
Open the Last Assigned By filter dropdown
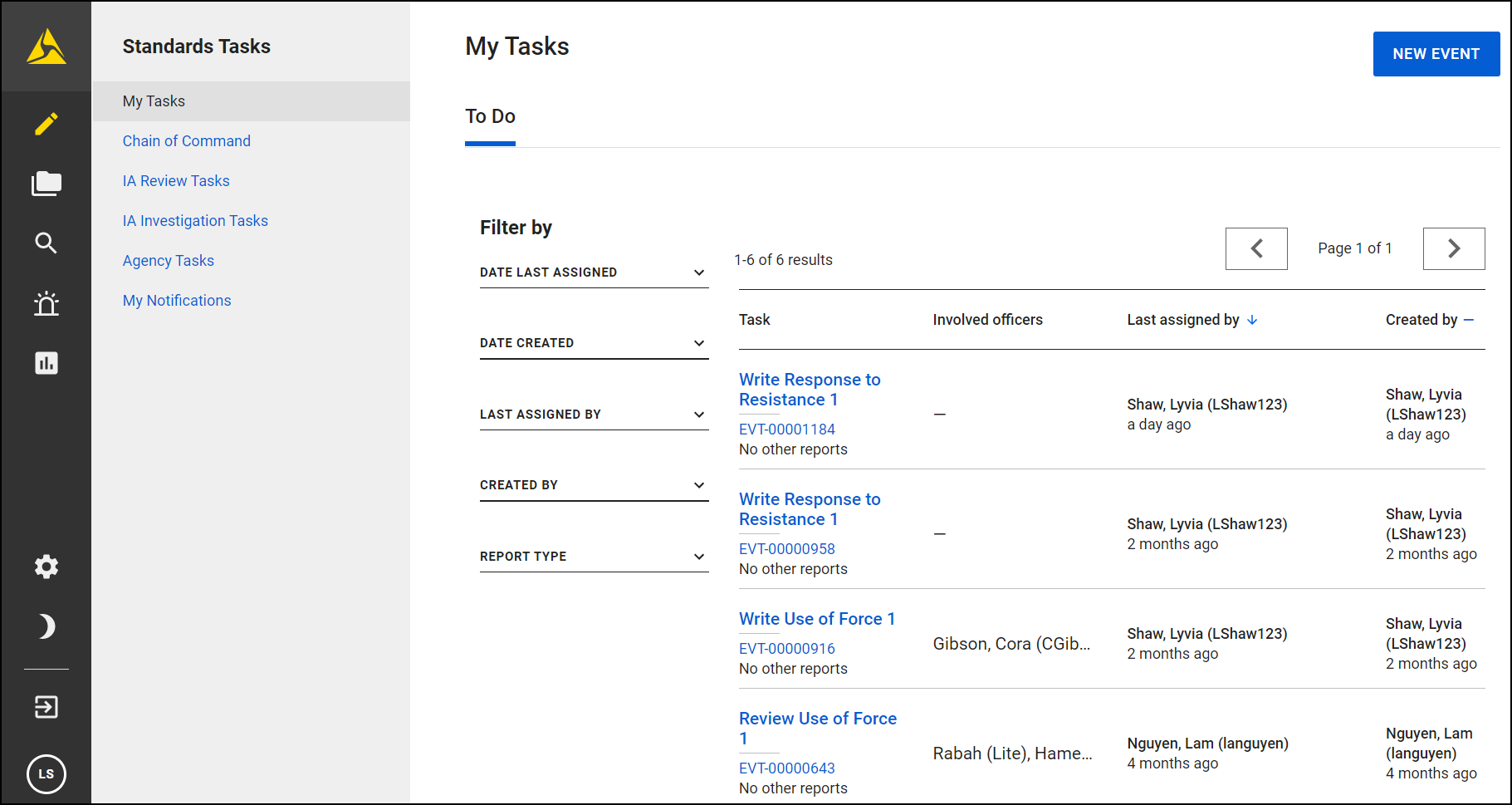[594, 415]
